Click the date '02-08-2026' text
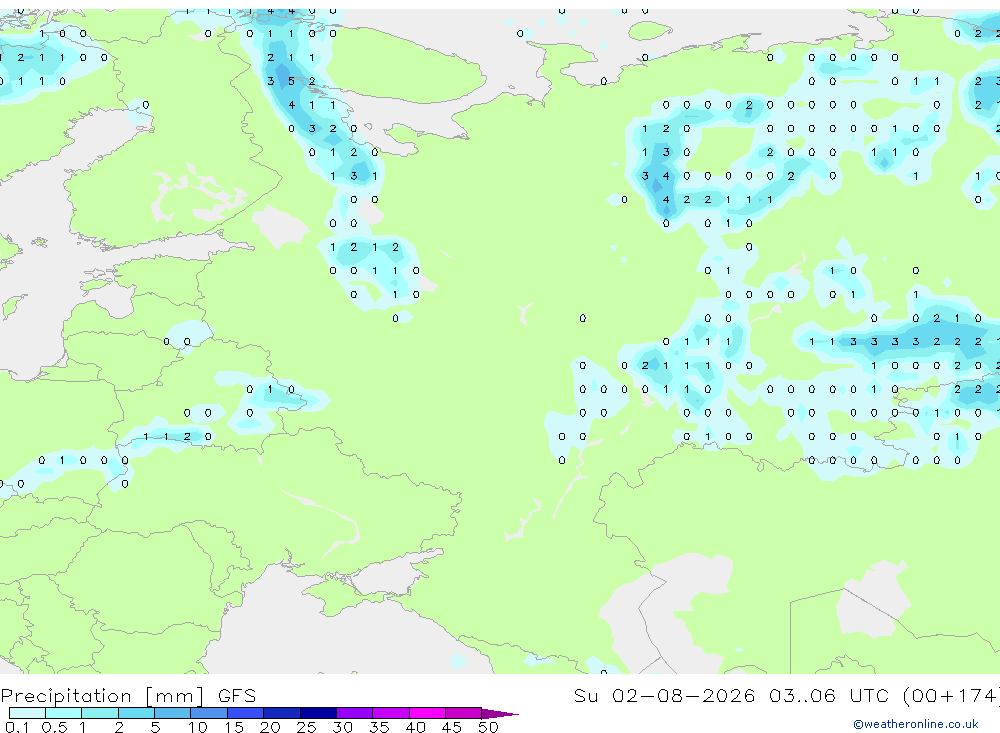Viewport: 1000px width, 733px height. (x=684, y=695)
